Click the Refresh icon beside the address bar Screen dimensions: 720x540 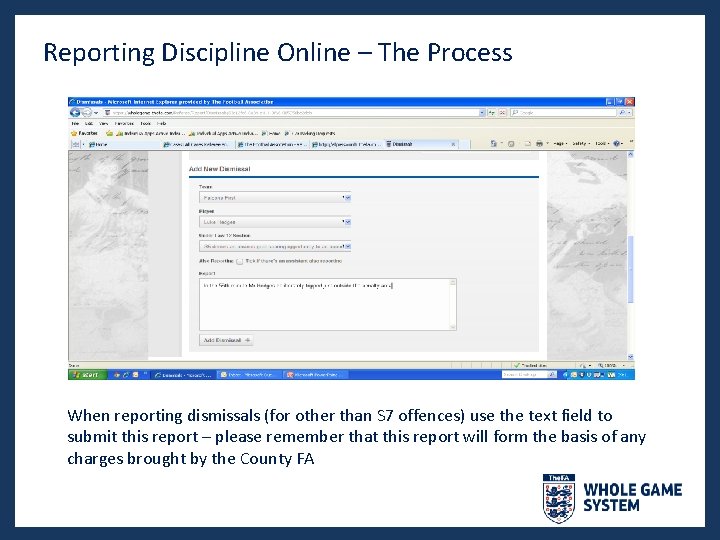pyautogui.click(x=492, y=112)
